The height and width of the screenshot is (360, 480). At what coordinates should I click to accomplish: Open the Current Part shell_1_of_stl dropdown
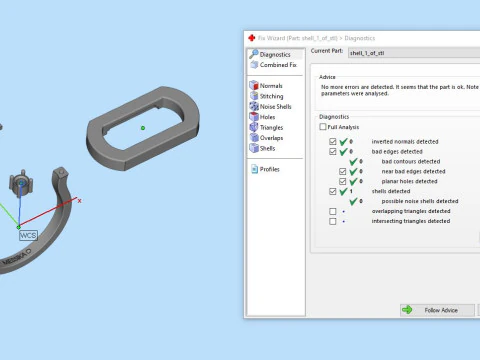pos(414,53)
